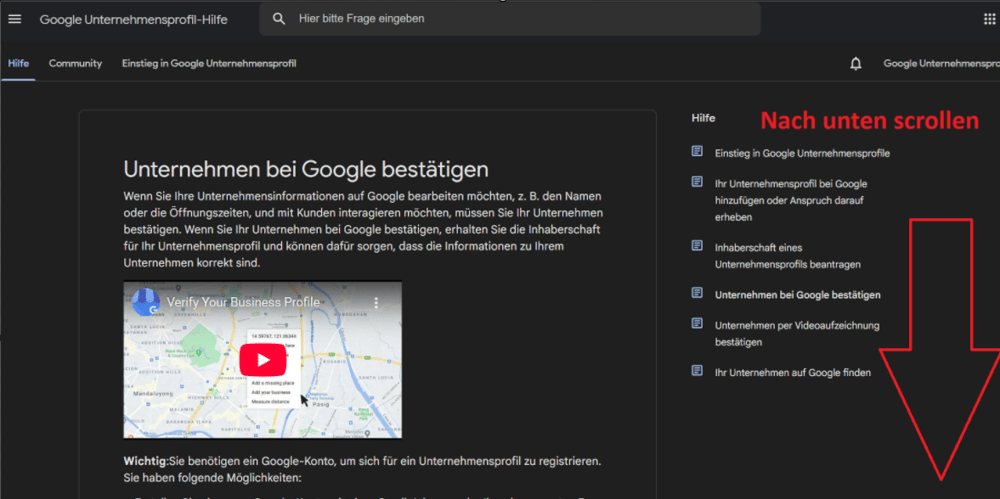Click the article icon beside Ihr Unternehmensprofil bei Google hinzufügen
The height and width of the screenshot is (499, 1000).
click(697, 182)
